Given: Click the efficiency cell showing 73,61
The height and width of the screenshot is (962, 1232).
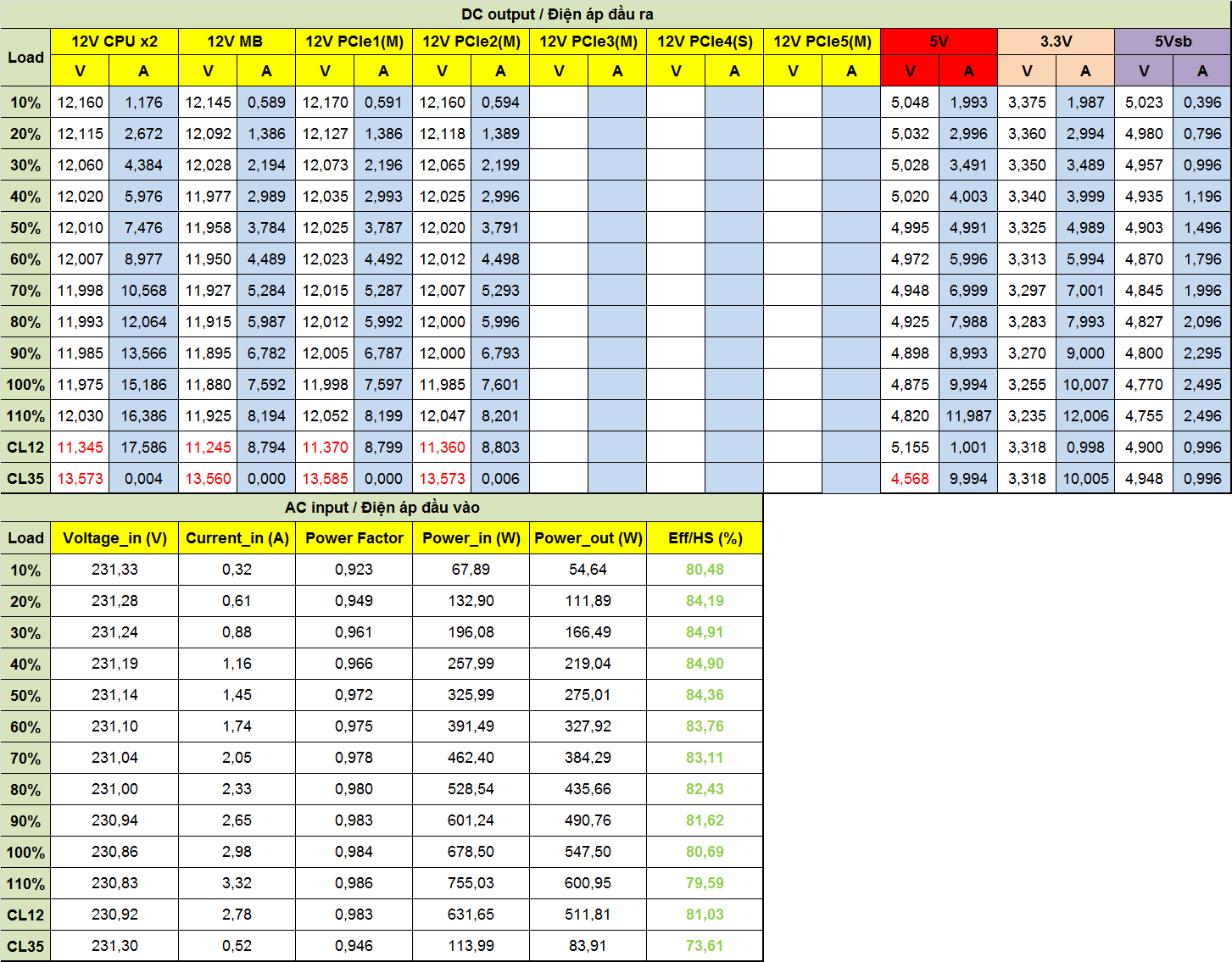Looking at the screenshot, I should (x=705, y=946).
